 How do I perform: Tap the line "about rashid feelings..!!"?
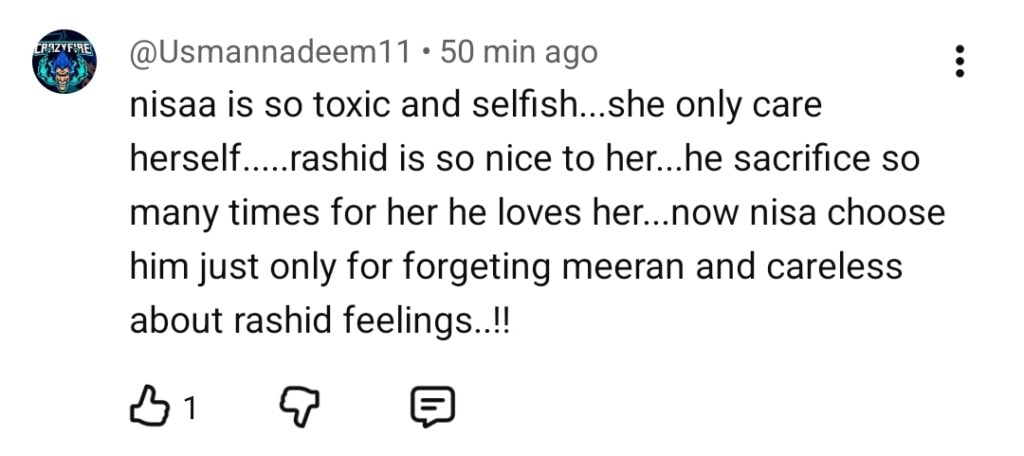tap(319, 322)
